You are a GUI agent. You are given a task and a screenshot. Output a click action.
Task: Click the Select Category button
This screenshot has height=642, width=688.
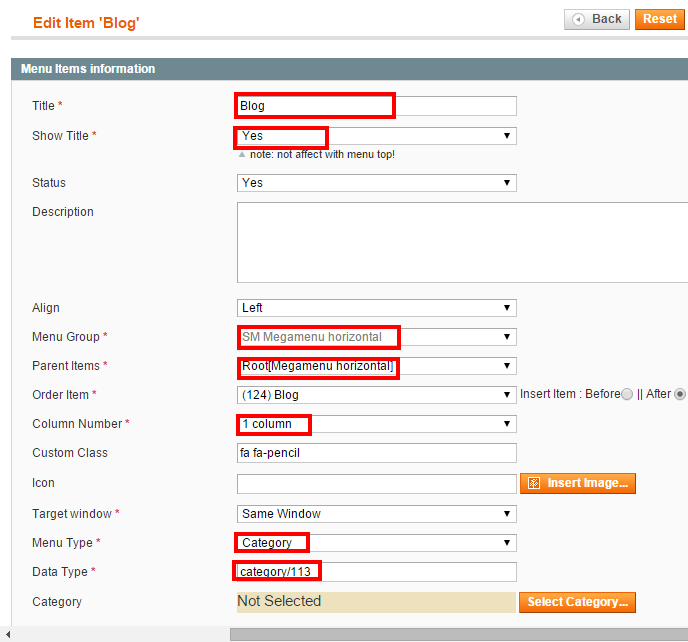pos(577,602)
